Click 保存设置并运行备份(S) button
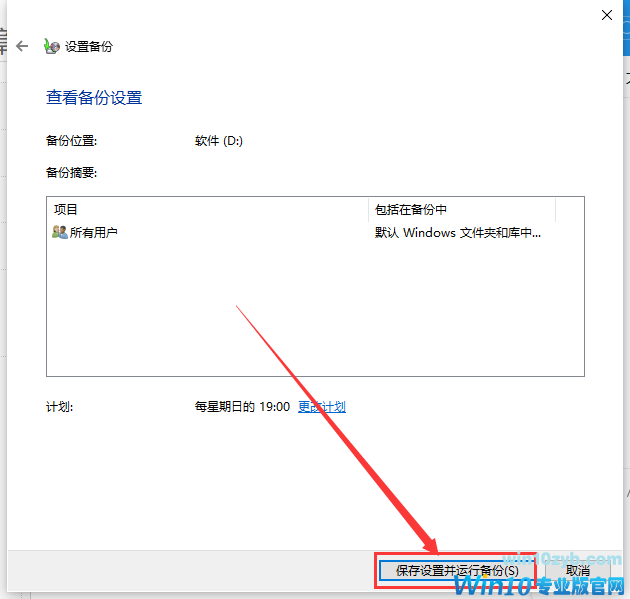The height and width of the screenshot is (599, 630). [457, 570]
